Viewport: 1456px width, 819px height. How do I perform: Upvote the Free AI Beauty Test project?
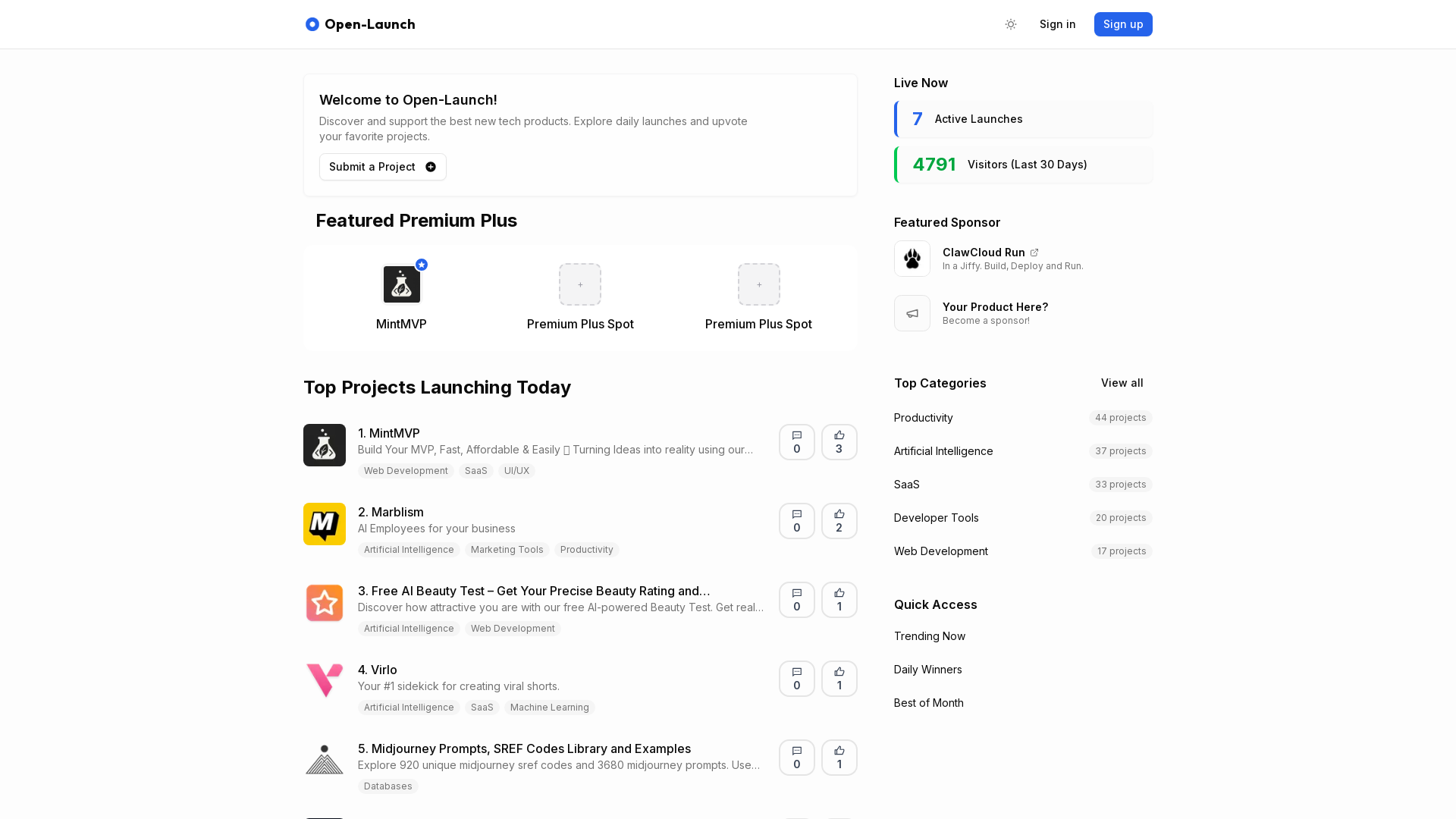pos(839,600)
